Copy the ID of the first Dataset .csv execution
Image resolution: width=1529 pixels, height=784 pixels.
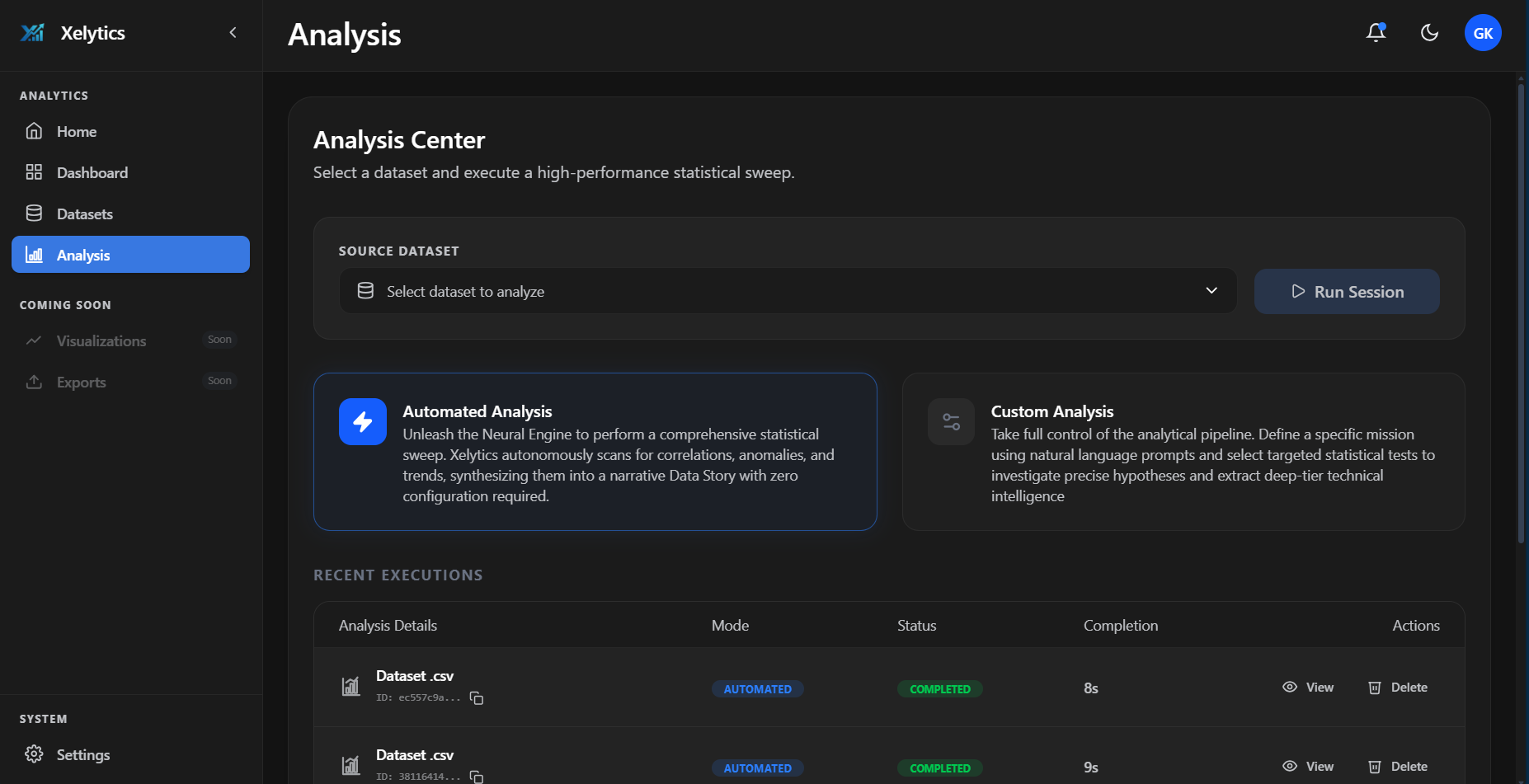tap(477, 697)
